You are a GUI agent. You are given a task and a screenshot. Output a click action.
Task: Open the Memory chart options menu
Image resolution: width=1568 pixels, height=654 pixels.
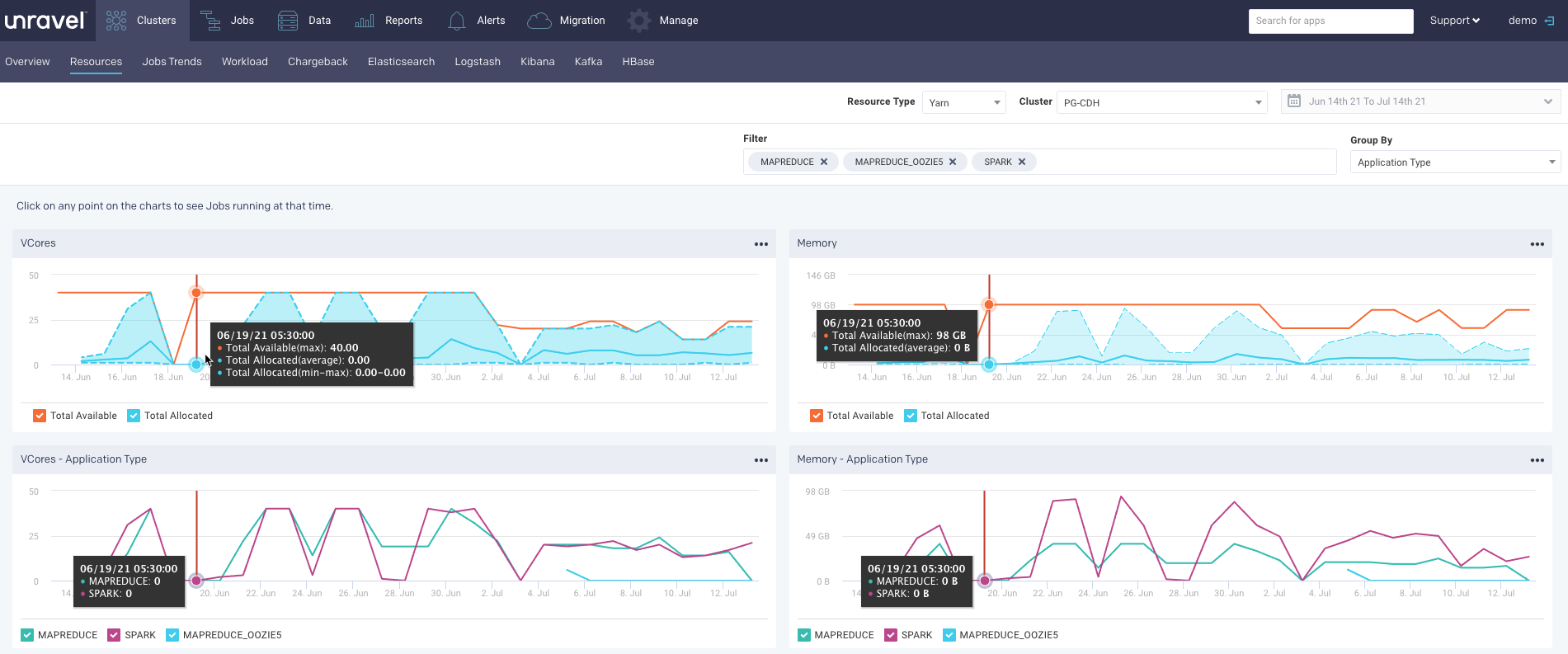(x=1537, y=244)
